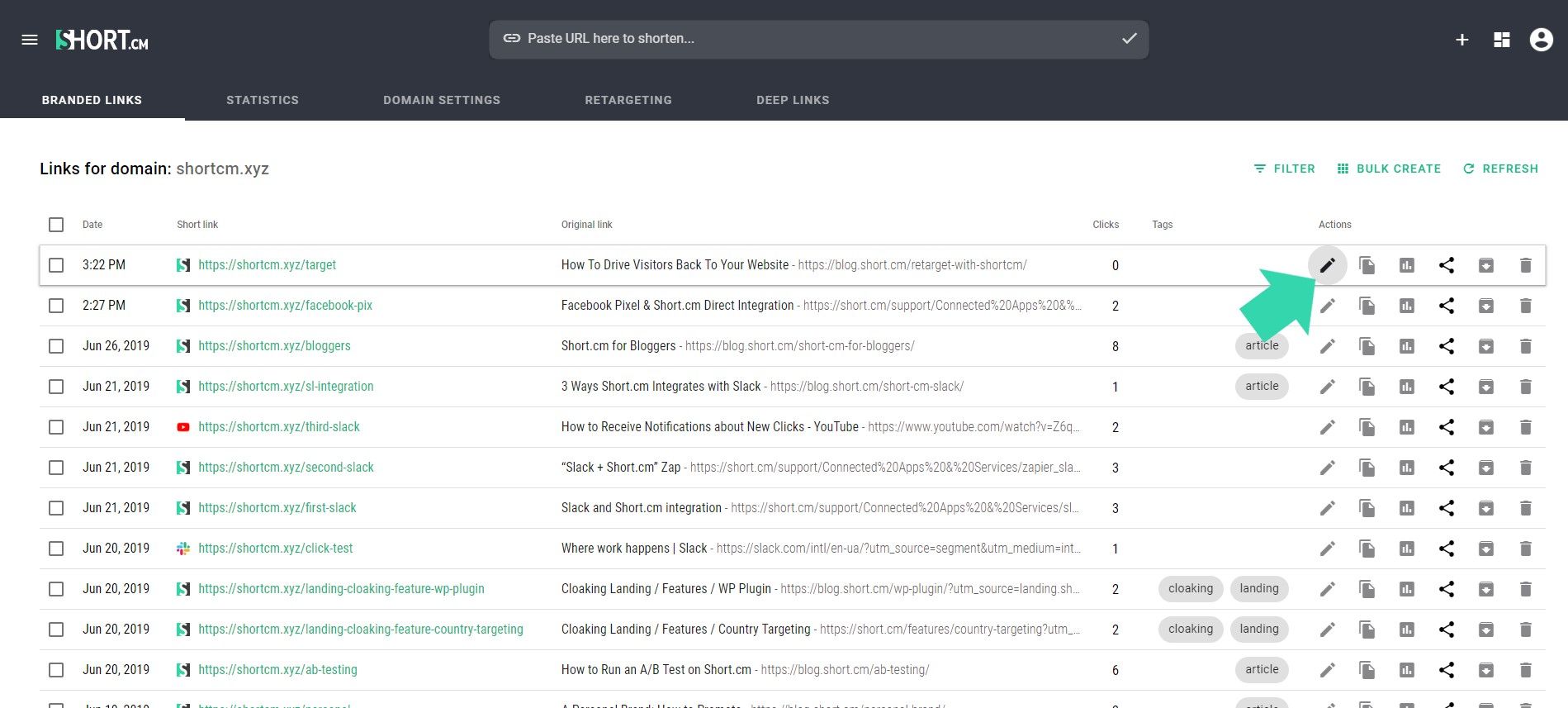Check the Jun 26 bloggers row

pos(56,346)
